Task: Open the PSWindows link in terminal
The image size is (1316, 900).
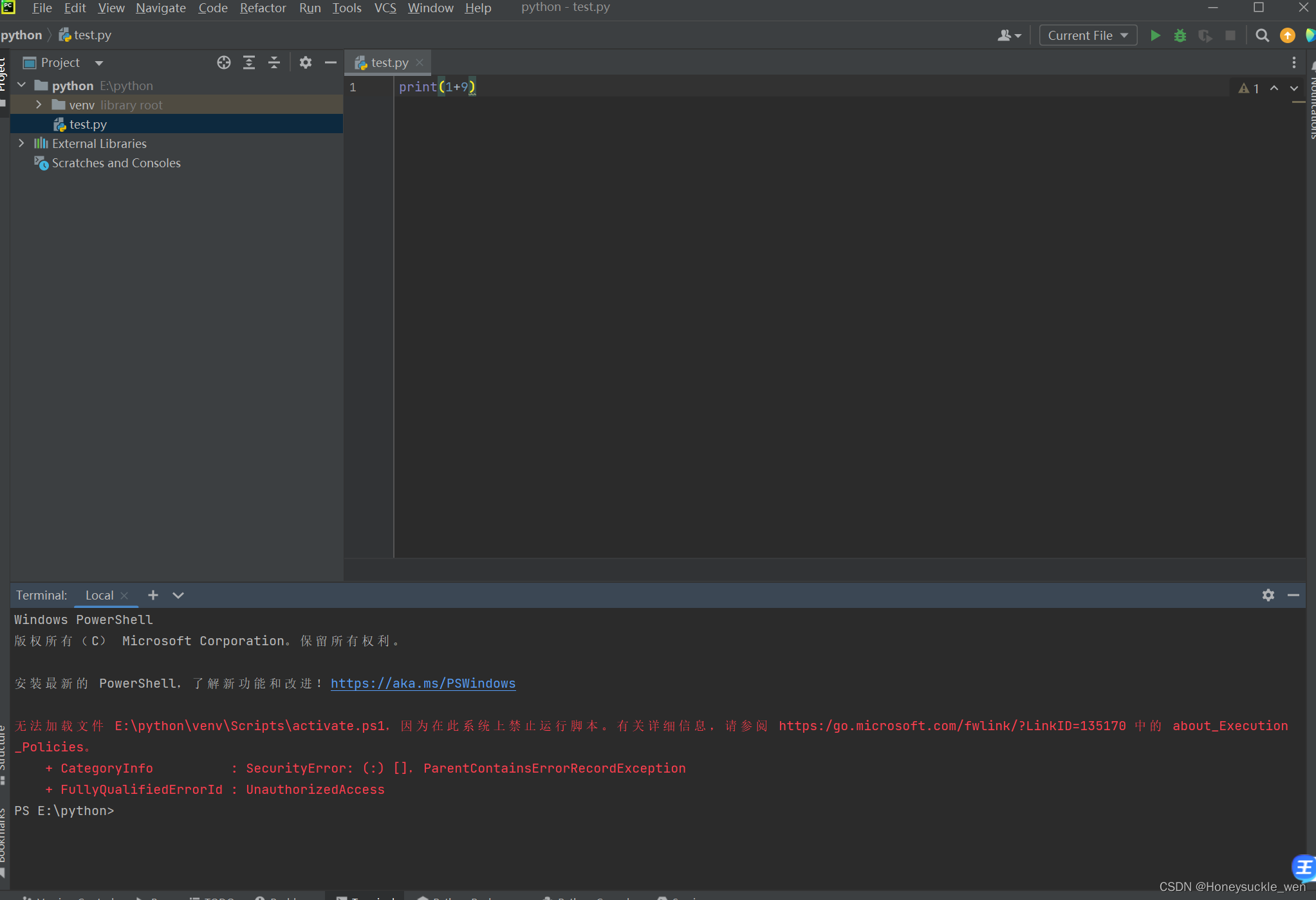Action: (422, 683)
